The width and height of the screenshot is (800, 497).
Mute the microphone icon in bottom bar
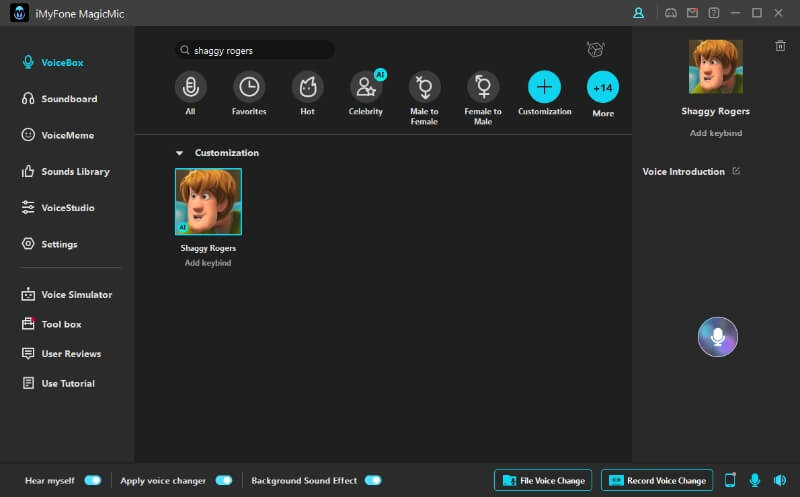[x=755, y=480]
